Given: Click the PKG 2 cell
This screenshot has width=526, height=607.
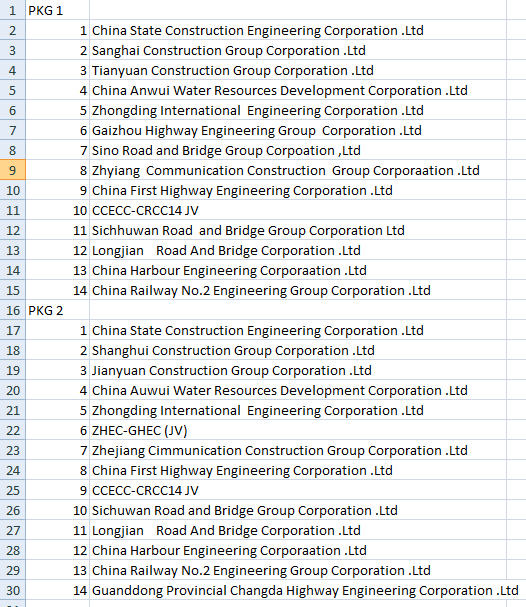Looking at the screenshot, I should pos(57,310).
